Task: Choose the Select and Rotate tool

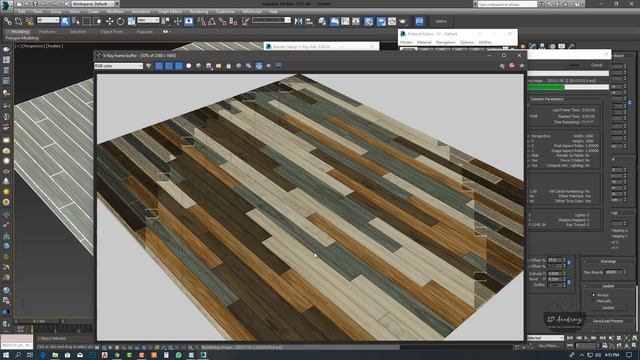Action: 120,21
